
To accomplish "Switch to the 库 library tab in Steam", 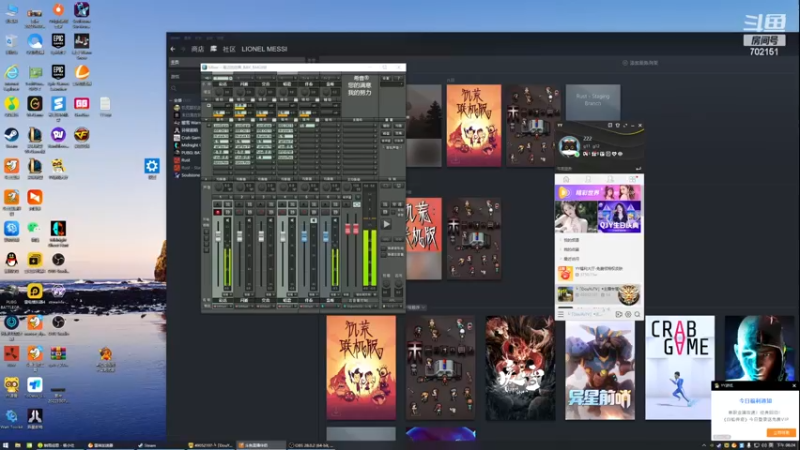I will point(213,49).
